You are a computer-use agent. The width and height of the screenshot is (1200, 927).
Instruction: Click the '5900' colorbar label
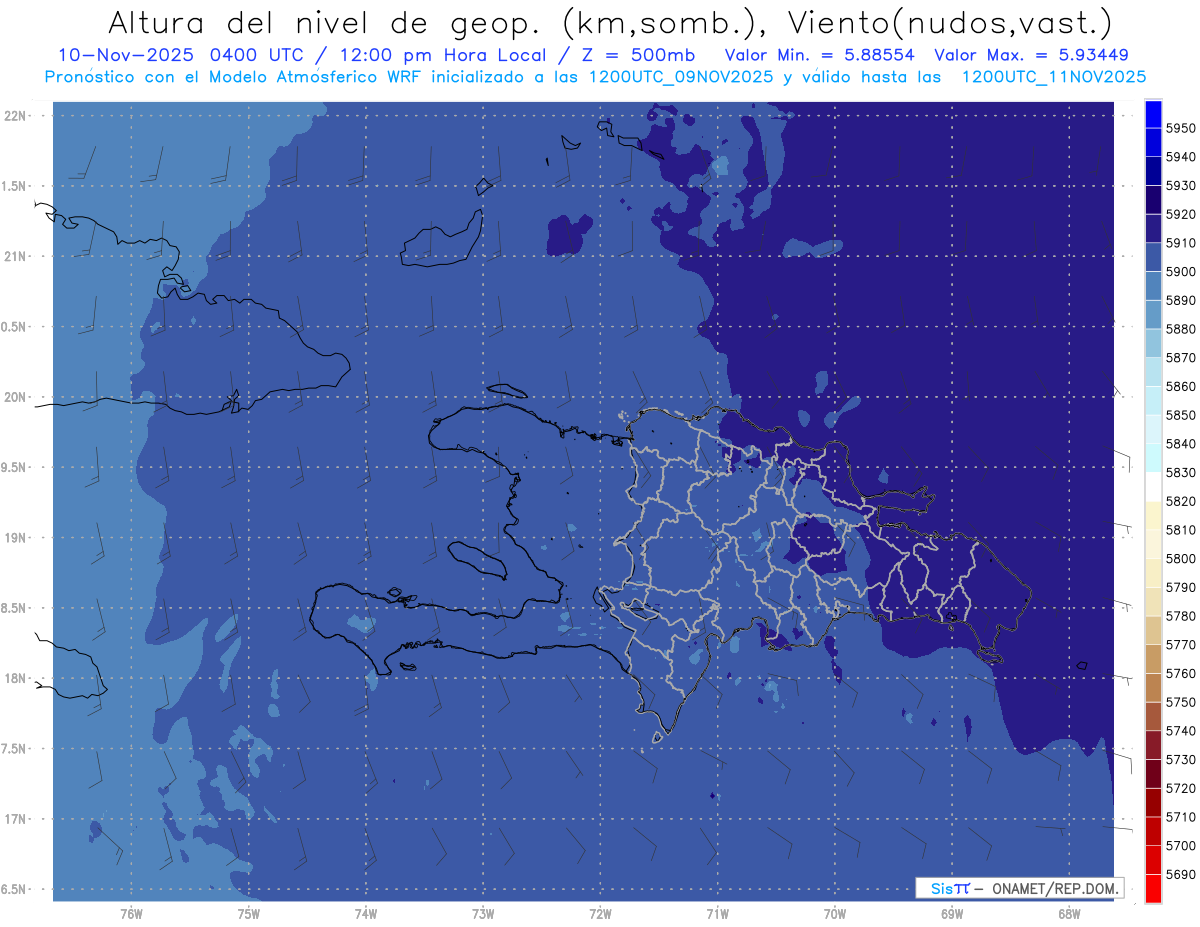1180,271
